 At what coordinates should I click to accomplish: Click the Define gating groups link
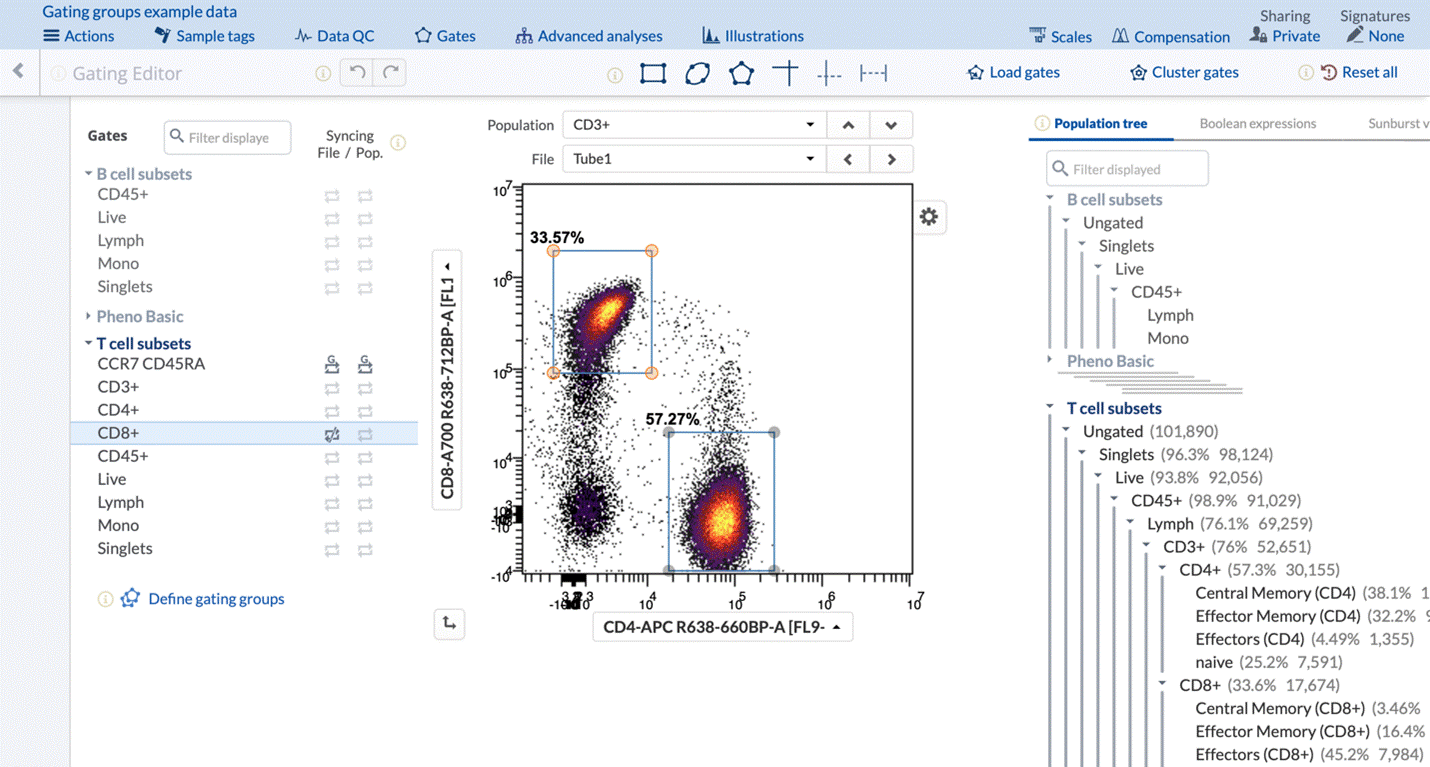click(216, 599)
